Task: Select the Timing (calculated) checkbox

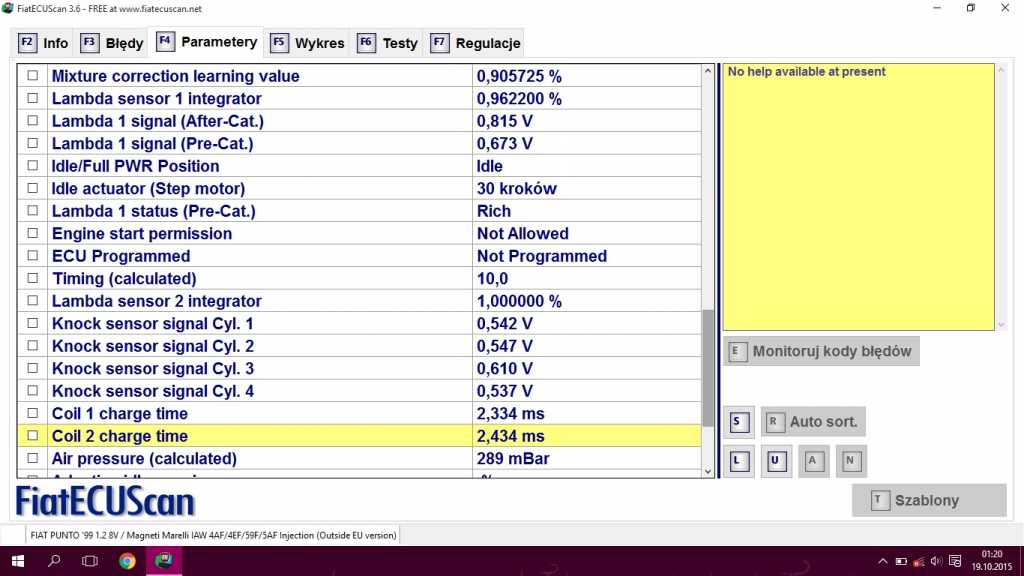Action: 33,279
